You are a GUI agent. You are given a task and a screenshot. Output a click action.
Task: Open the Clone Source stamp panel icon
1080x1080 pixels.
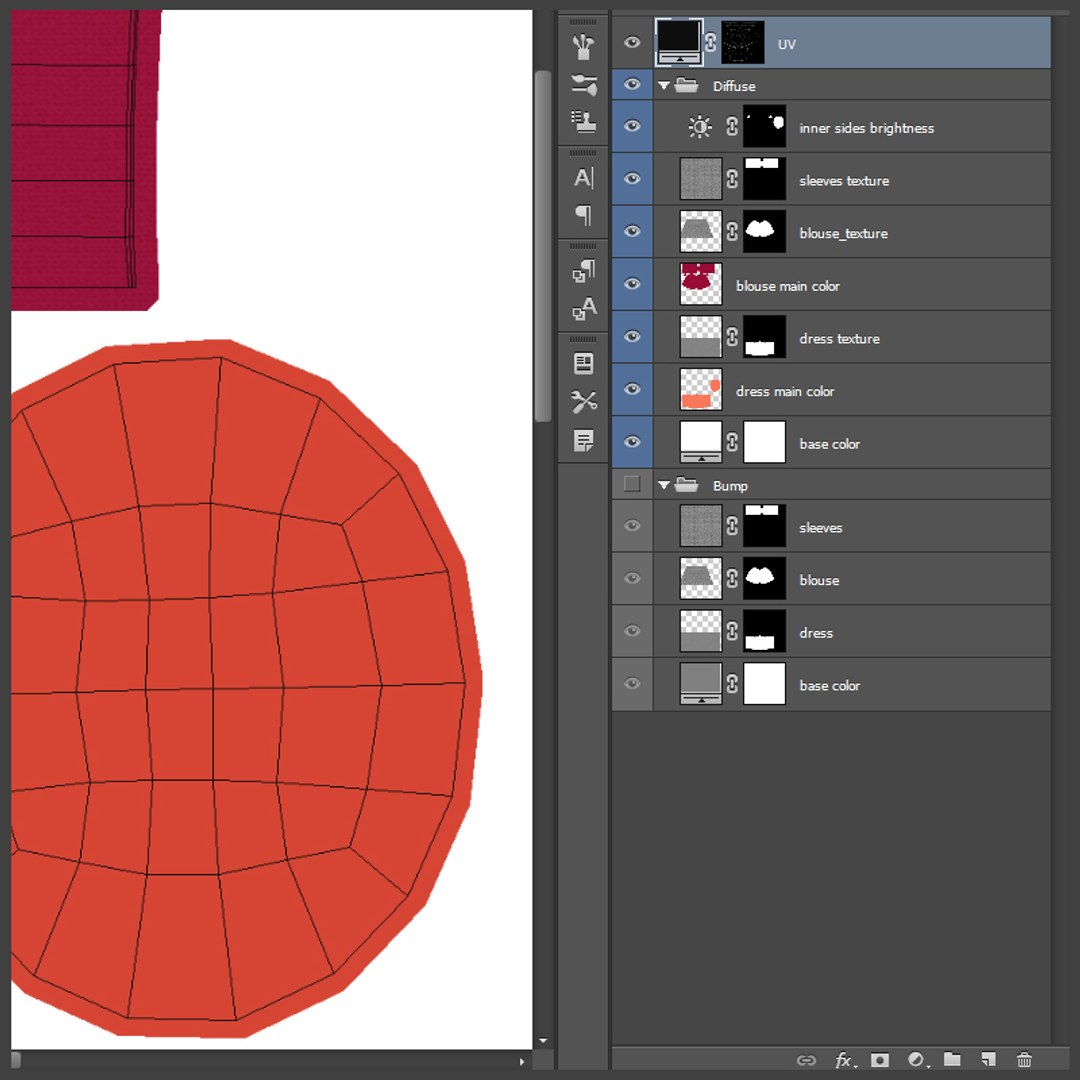(583, 121)
